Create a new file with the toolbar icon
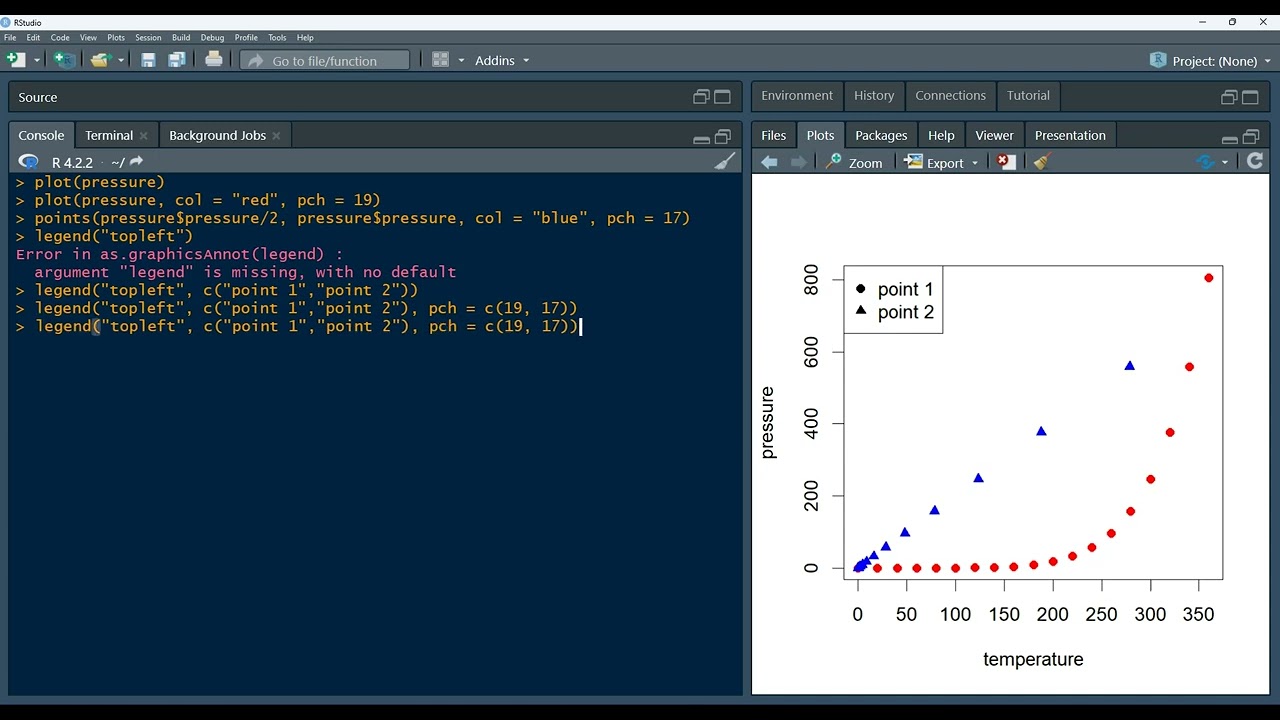Image resolution: width=1280 pixels, height=720 pixels. (16, 60)
